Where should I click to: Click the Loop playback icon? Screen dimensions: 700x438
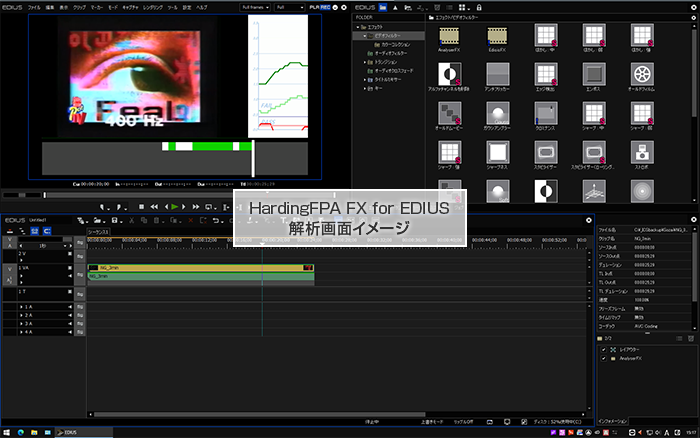pos(208,207)
